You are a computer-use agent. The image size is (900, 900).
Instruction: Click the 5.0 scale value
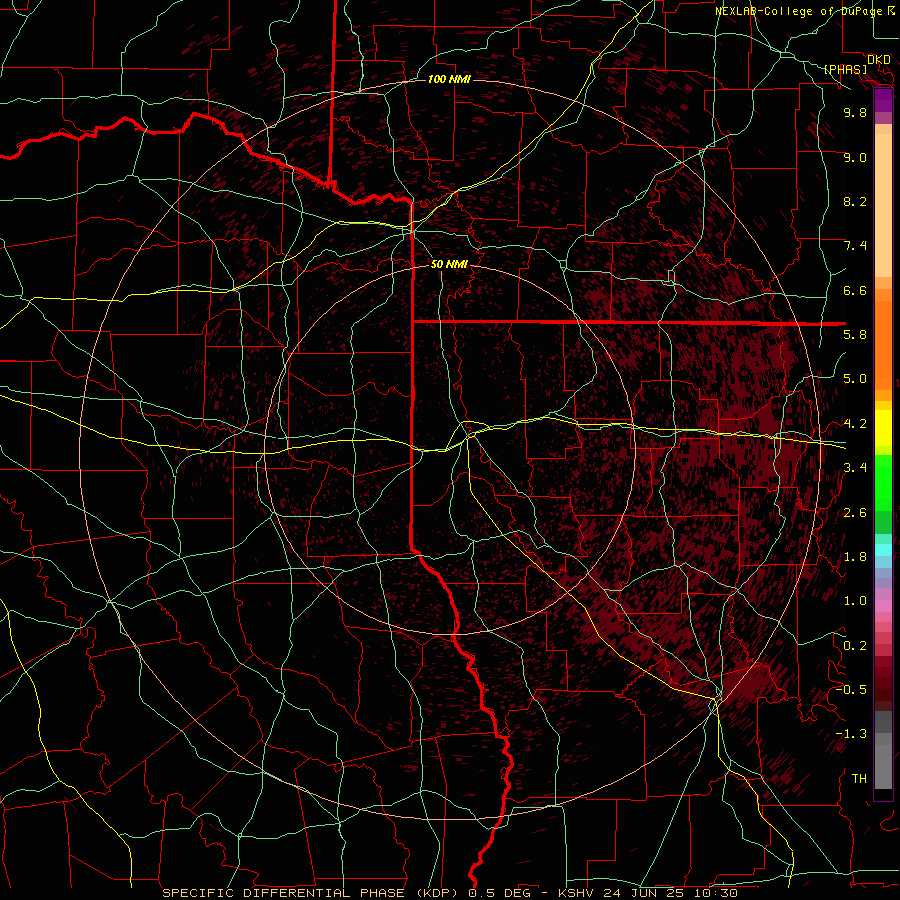point(855,379)
